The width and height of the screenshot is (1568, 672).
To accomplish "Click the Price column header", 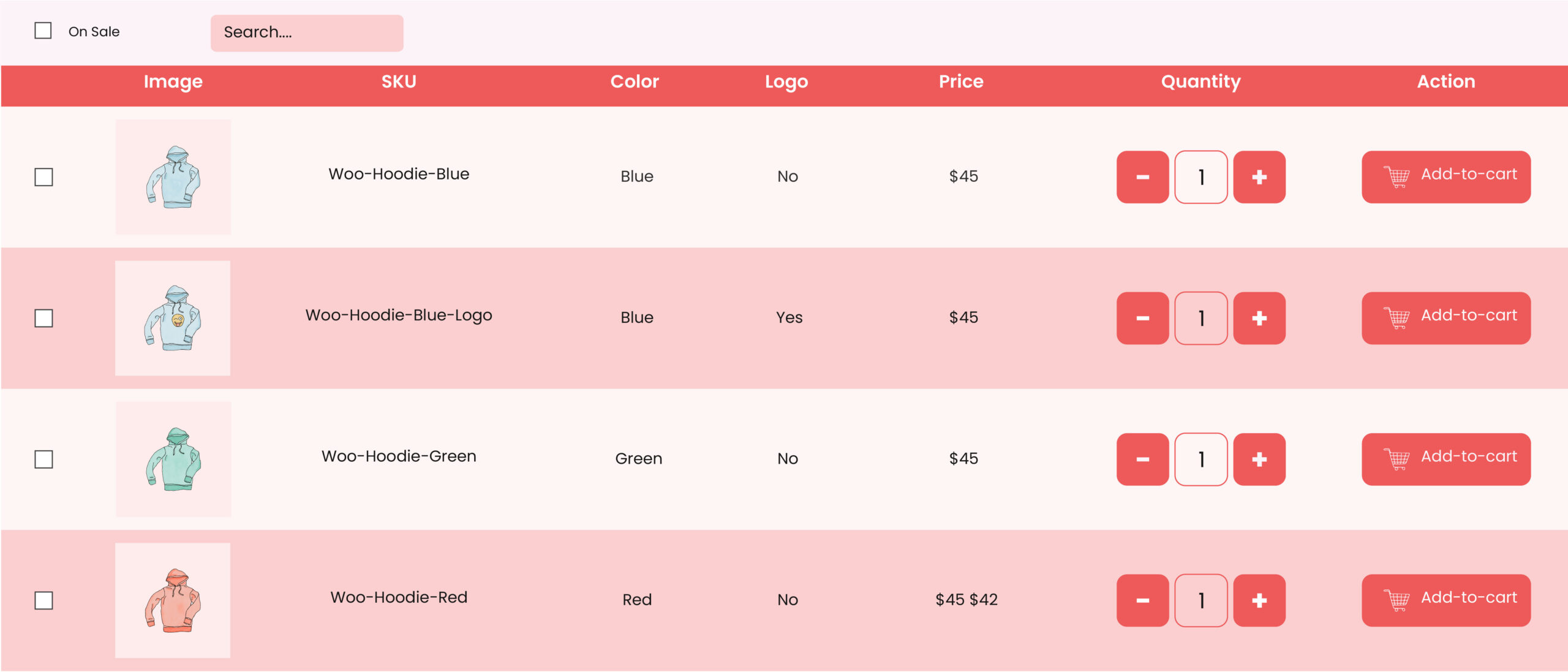I will (x=961, y=81).
